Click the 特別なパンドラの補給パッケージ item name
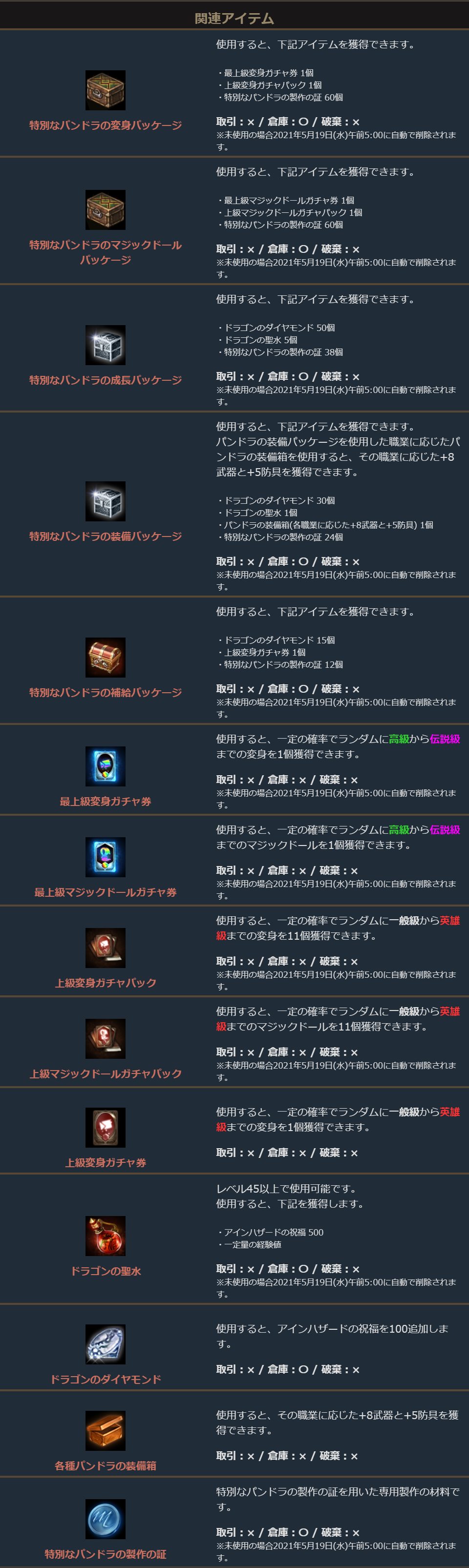The height and width of the screenshot is (1568, 469). pos(106,693)
